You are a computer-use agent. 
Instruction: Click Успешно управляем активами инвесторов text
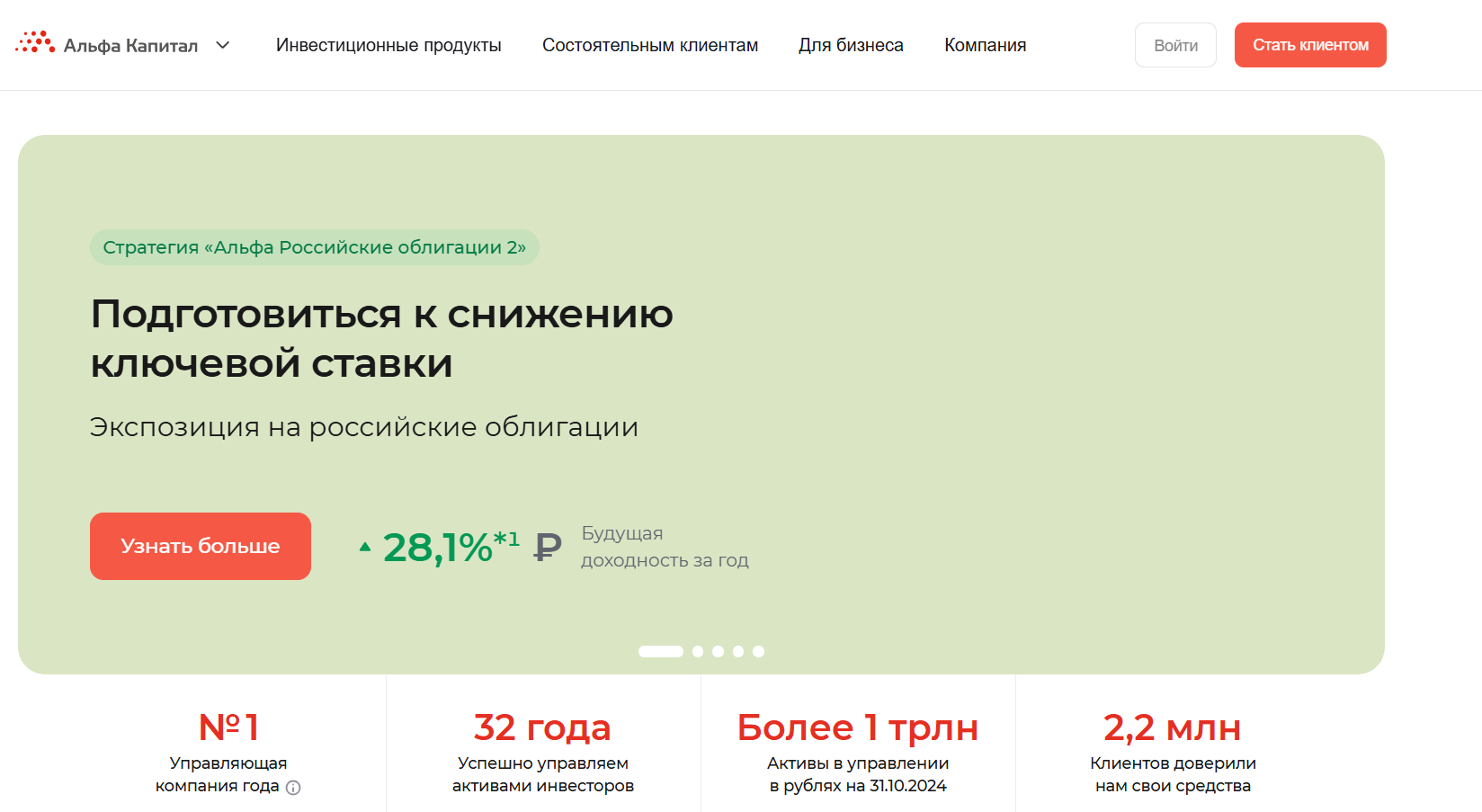[543, 774]
